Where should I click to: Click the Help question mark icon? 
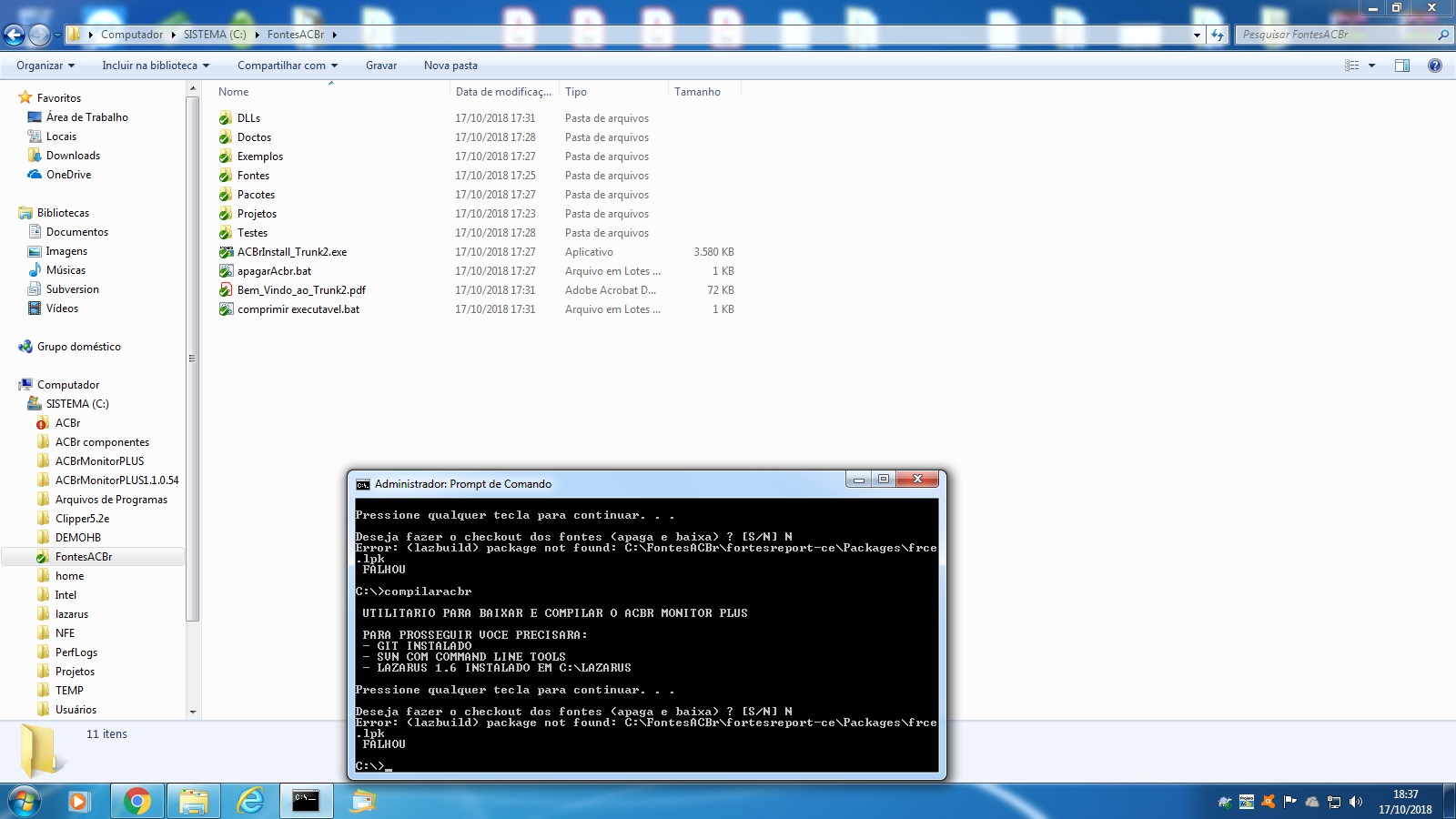[1435, 66]
